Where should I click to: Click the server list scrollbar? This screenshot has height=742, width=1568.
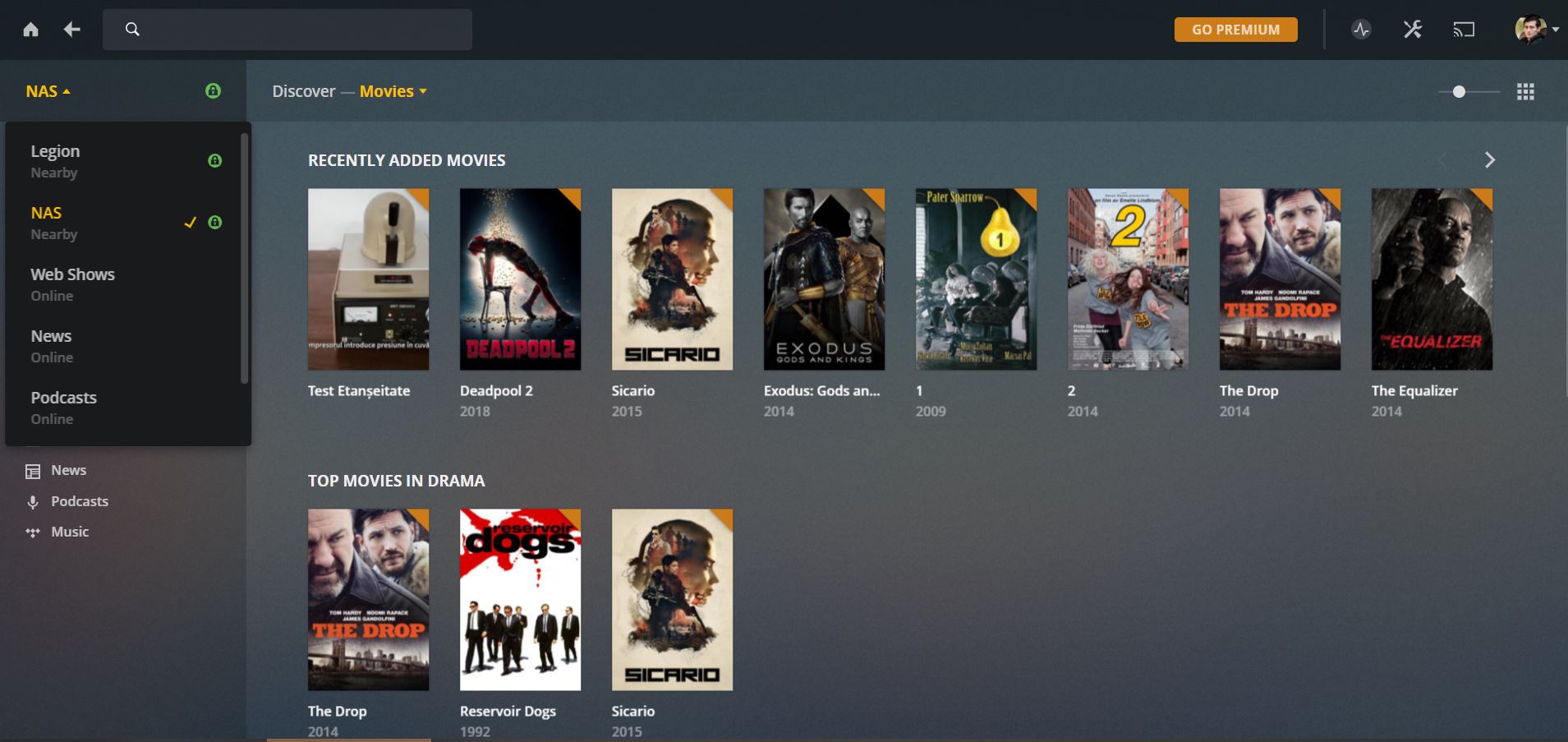click(x=244, y=259)
